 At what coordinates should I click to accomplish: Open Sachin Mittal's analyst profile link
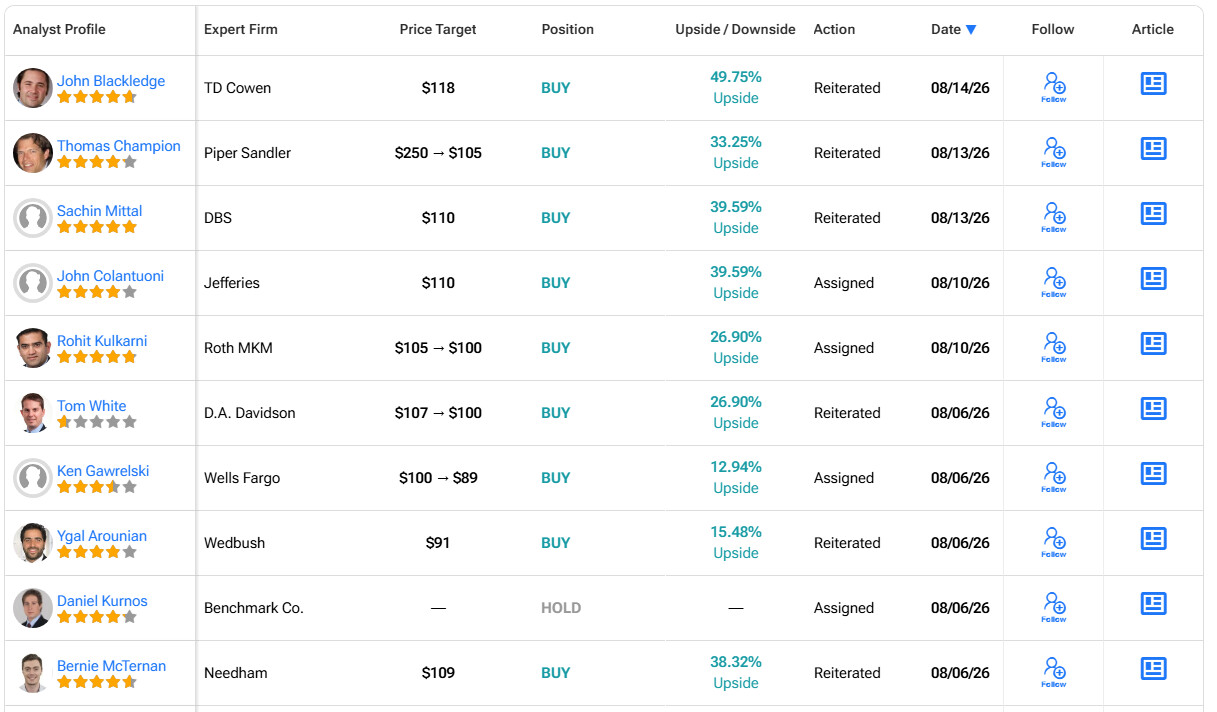pyautogui.click(x=99, y=211)
